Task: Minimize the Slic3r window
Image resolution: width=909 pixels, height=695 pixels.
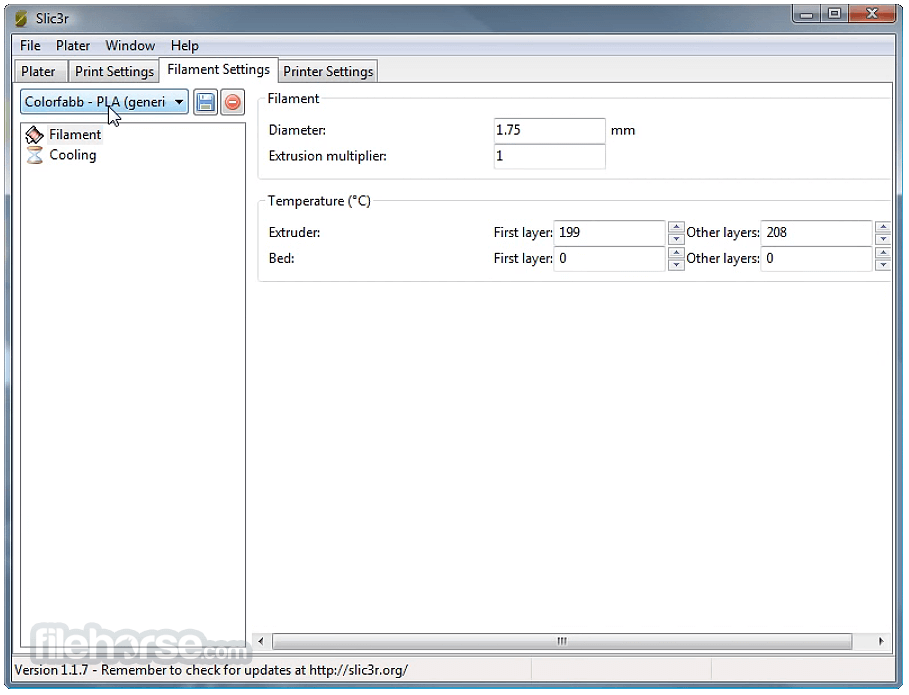Action: [806, 14]
